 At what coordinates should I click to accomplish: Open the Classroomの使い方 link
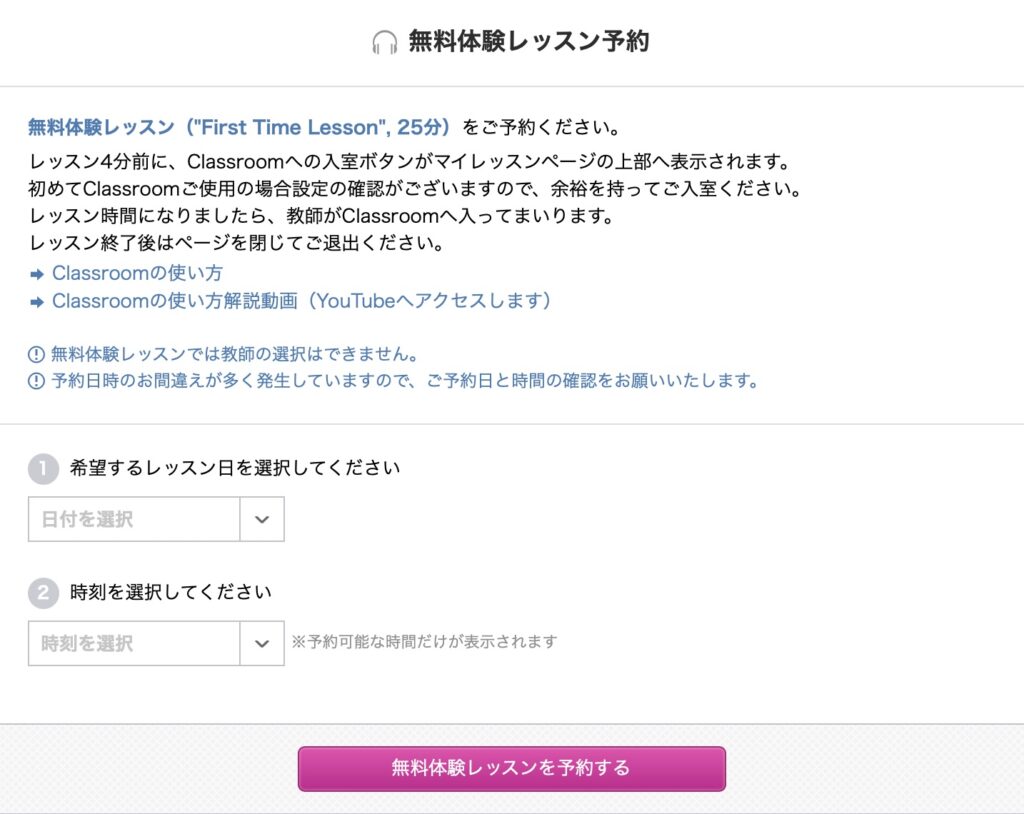[x=138, y=273]
